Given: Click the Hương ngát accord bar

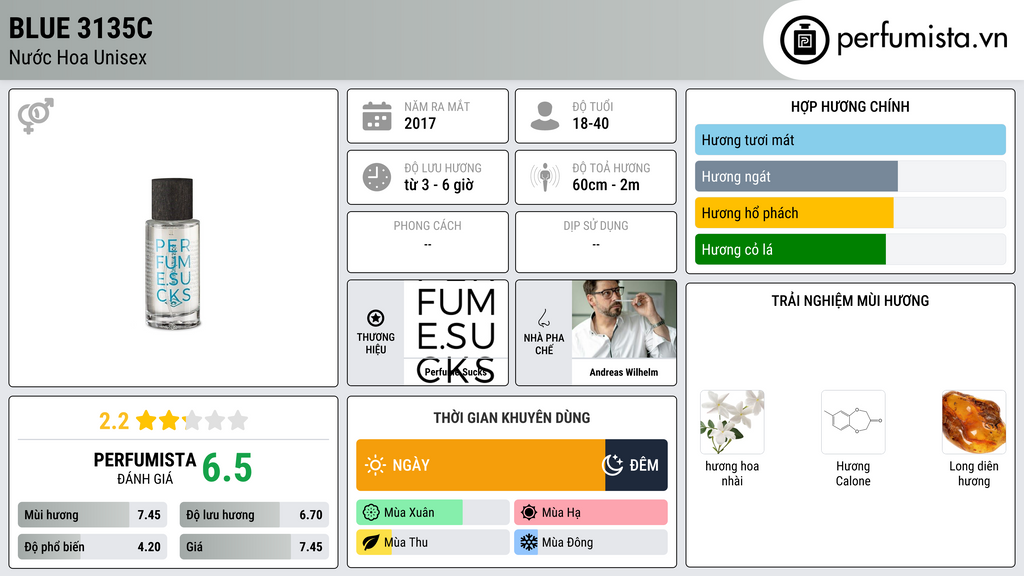Looking at the screenshot, I should coord(850,176).
